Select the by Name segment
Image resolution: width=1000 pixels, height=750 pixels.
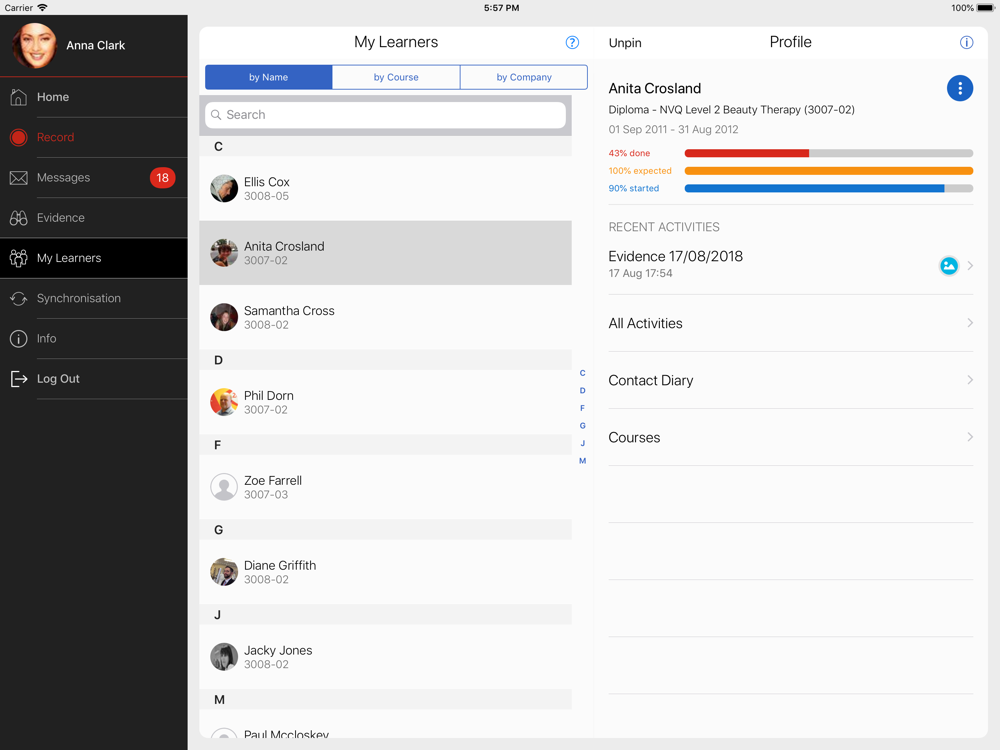268,77
